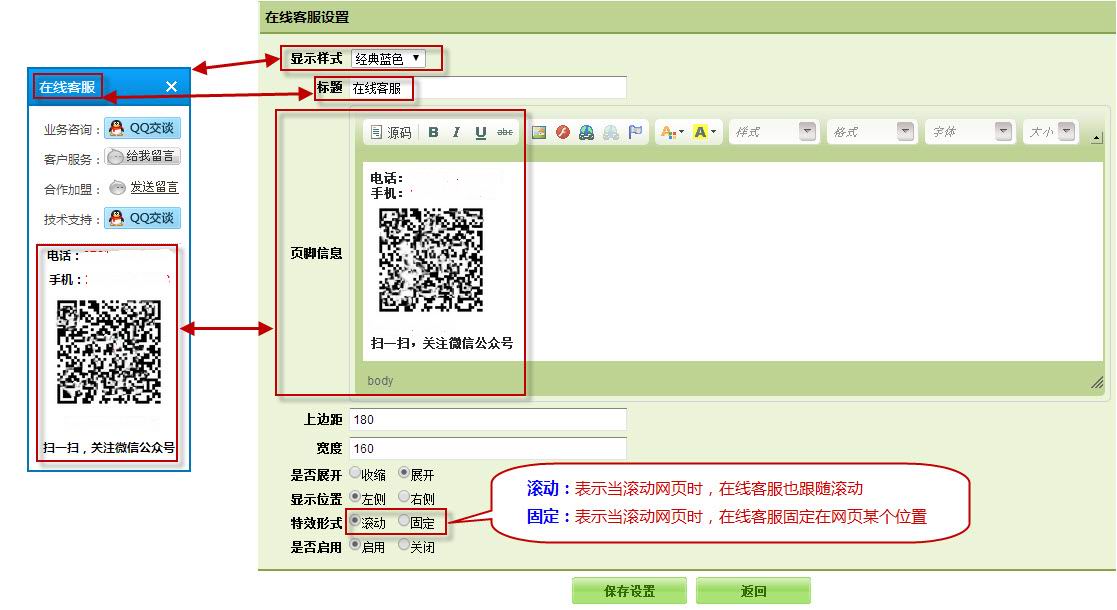Select 启用 radio button
Image resolution: width=1117 pixels, height=610 pixels.
[x=355, y=546]
